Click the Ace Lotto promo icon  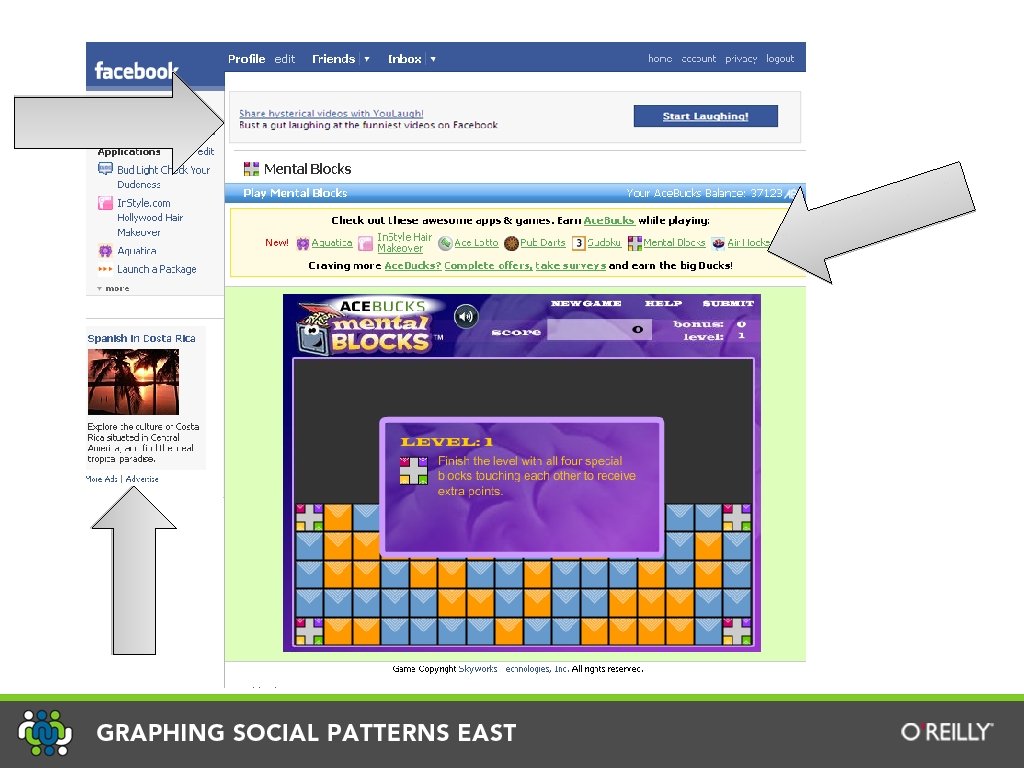[445, 243]
